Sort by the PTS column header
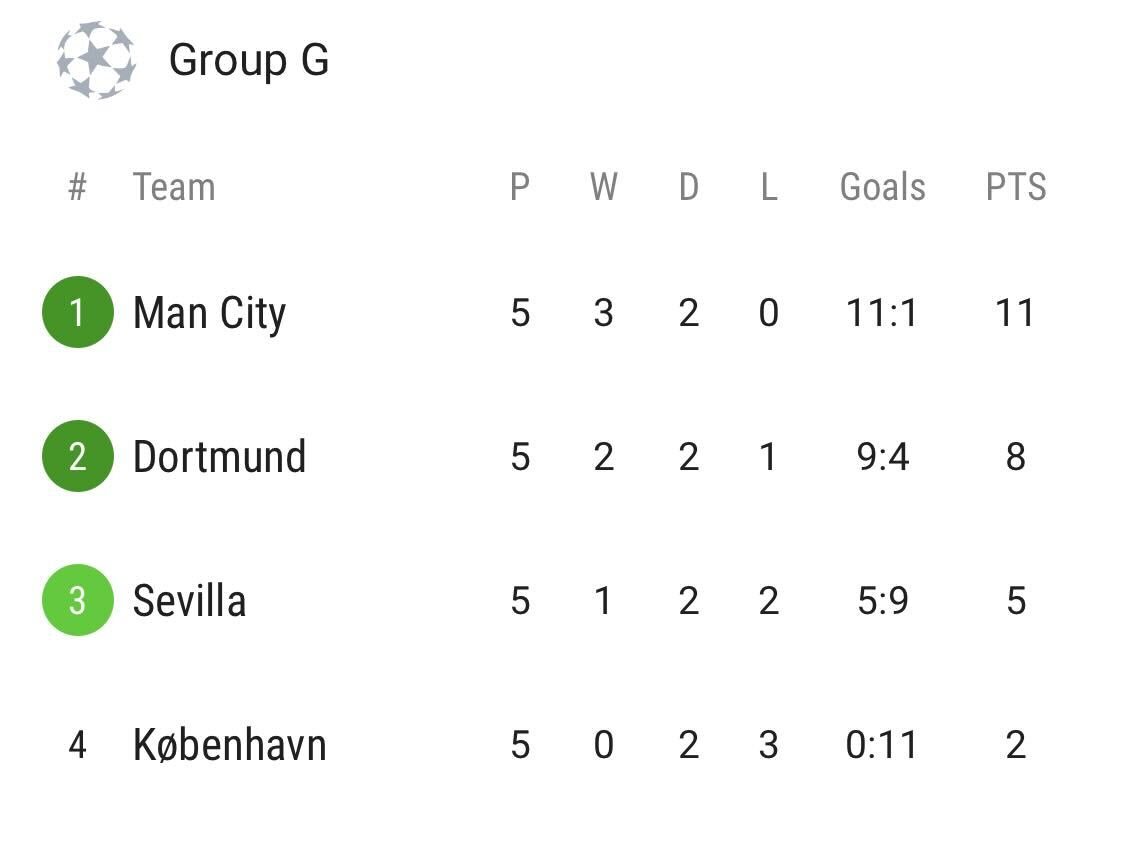Viewport: 1125px width, 842px height. (x=1015, y=187)
